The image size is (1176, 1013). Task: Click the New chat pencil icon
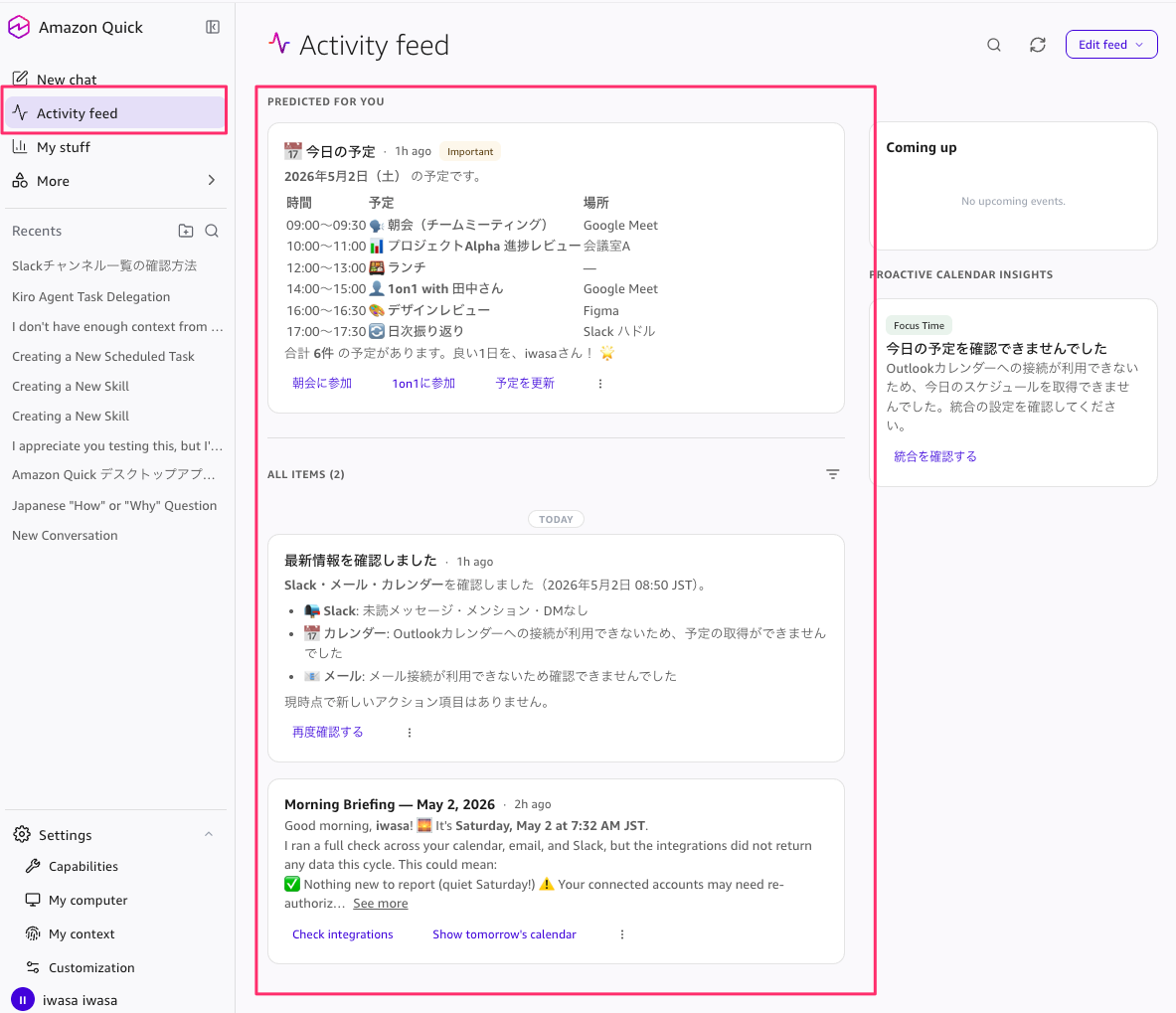[x=20, y=79]
